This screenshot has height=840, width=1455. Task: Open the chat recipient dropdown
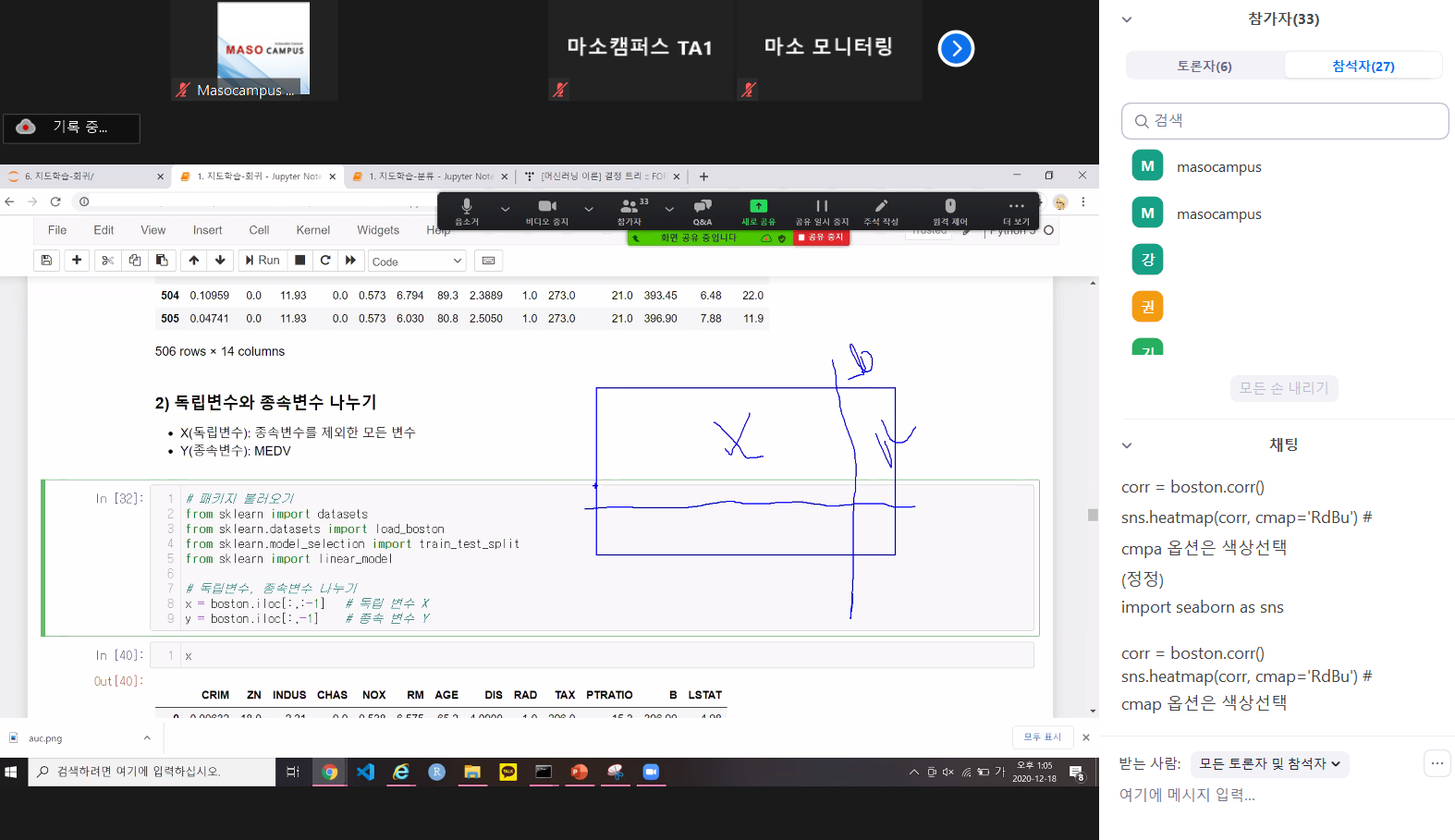pyautogui.click(x=1269, y=763)
